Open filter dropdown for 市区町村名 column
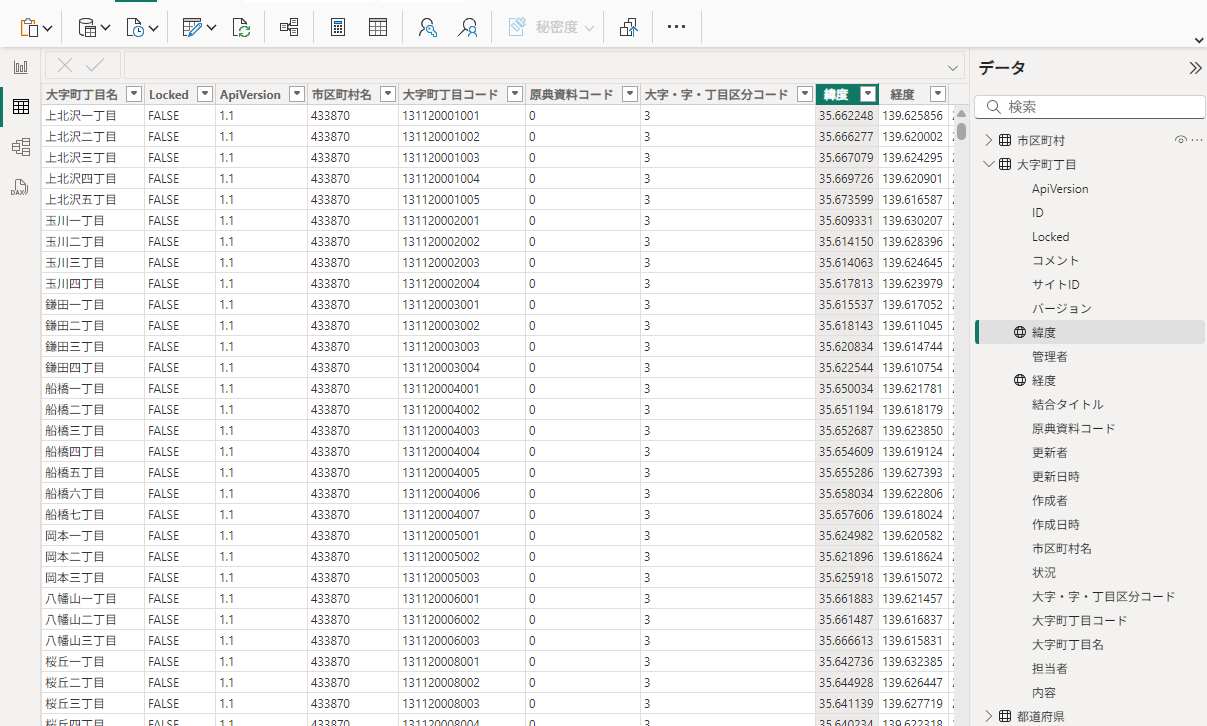 387,94
